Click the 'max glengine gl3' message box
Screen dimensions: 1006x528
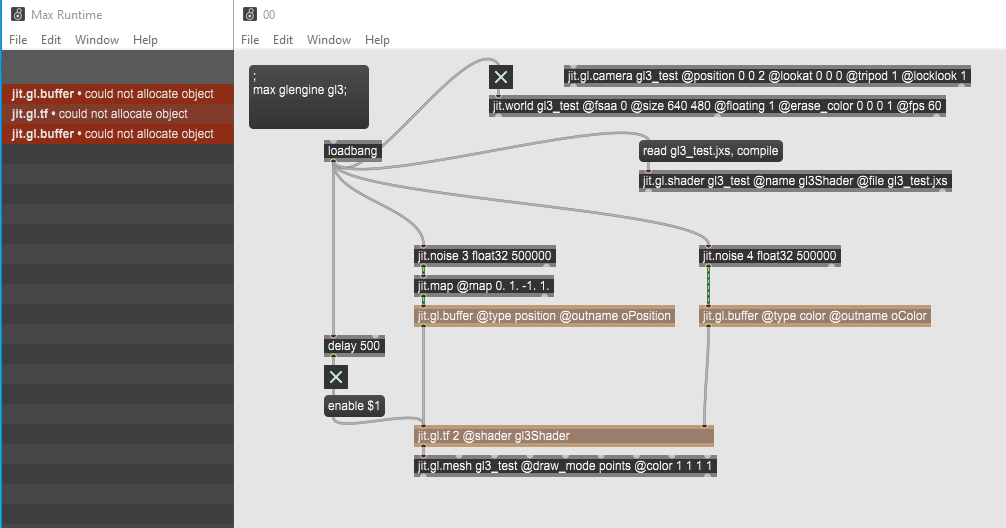(x=308, y=96)
